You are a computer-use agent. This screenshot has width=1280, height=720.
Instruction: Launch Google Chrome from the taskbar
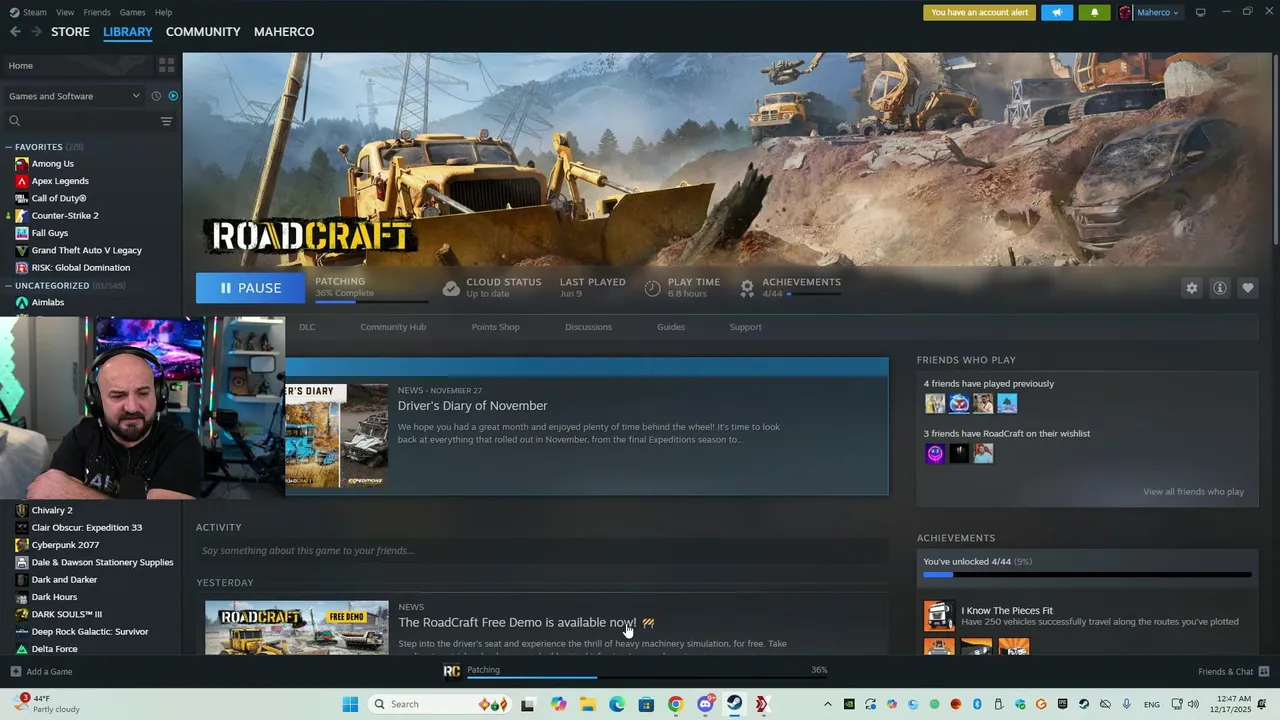pos(675,704)
